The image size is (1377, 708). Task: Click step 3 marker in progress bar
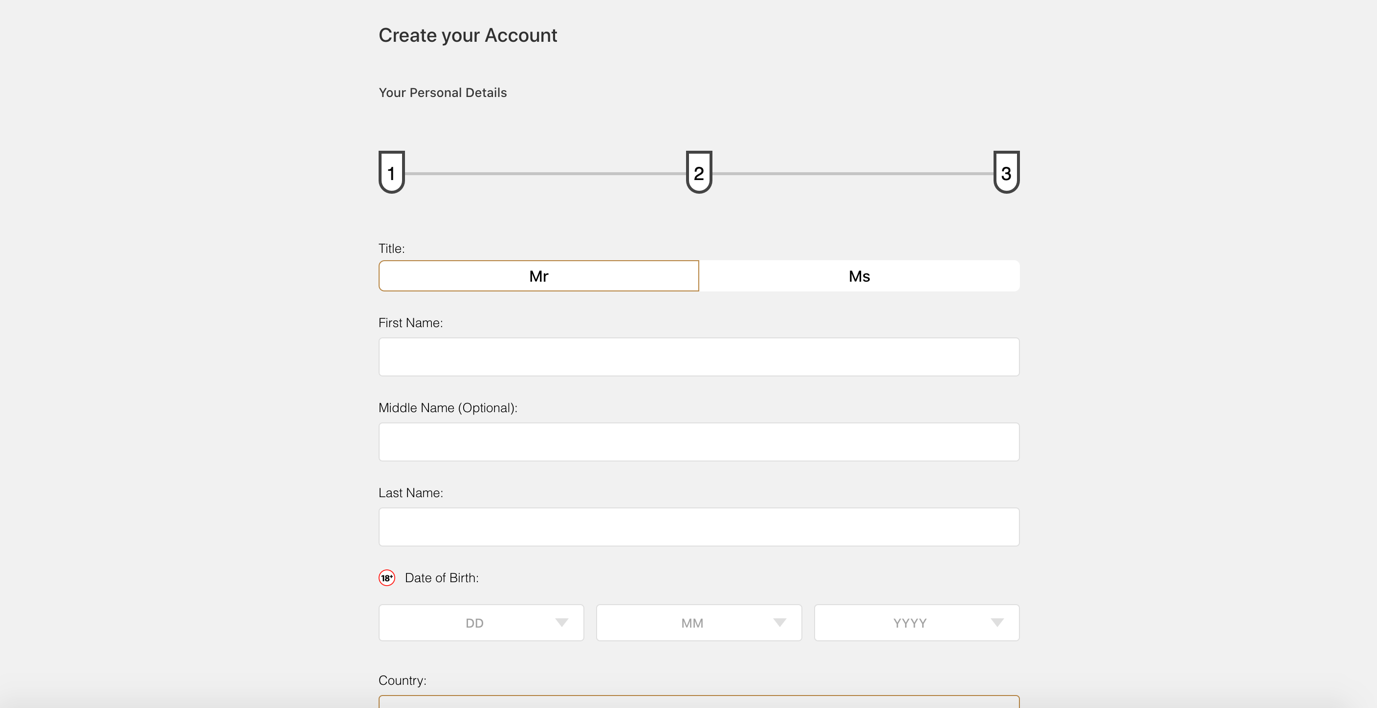[x=1006, y=172]
